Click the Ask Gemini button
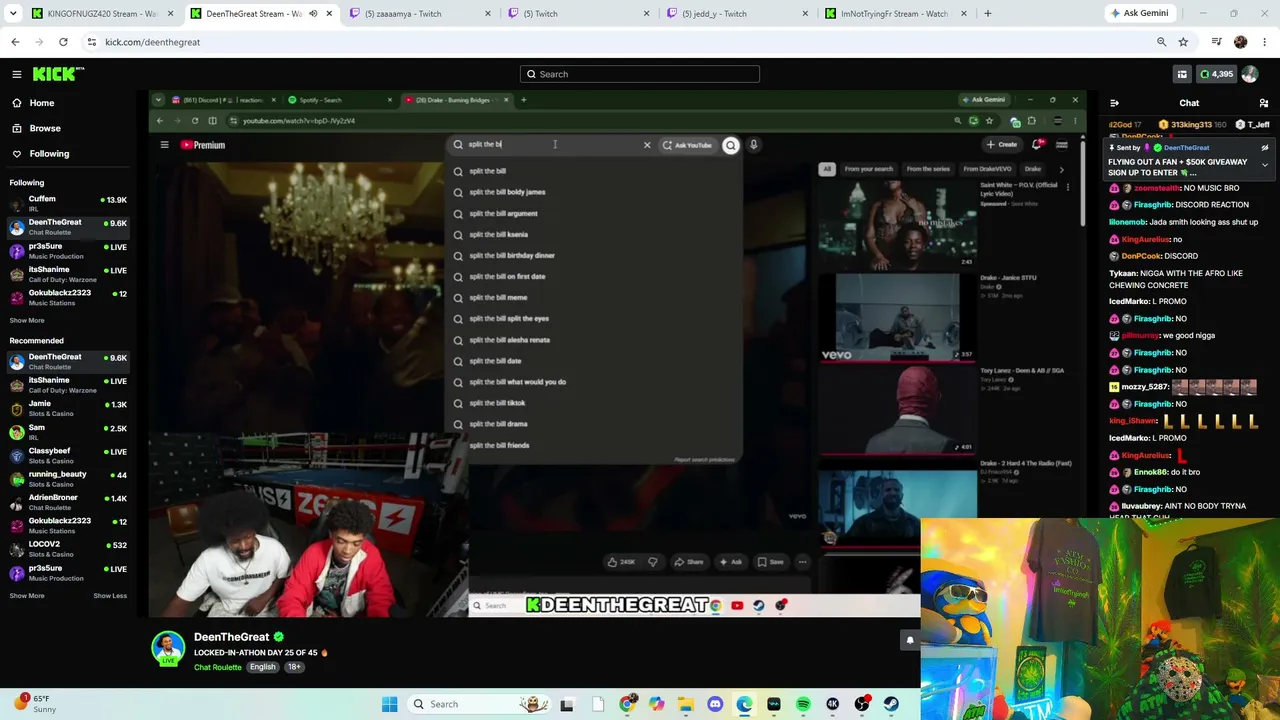This screenshot has width=1280, height=720. (1139, 14)
